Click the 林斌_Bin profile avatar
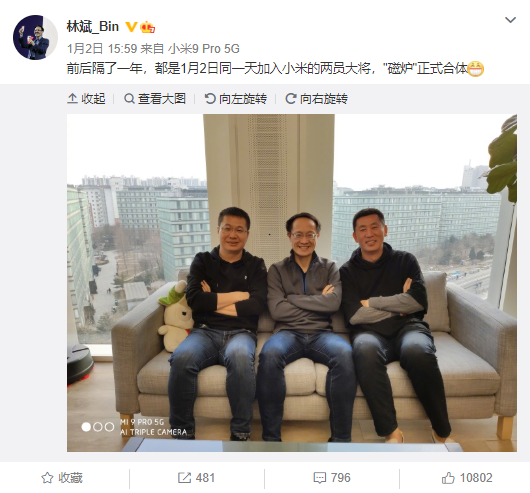The width and height of the screenshot is (530, 493). point(35,37)
